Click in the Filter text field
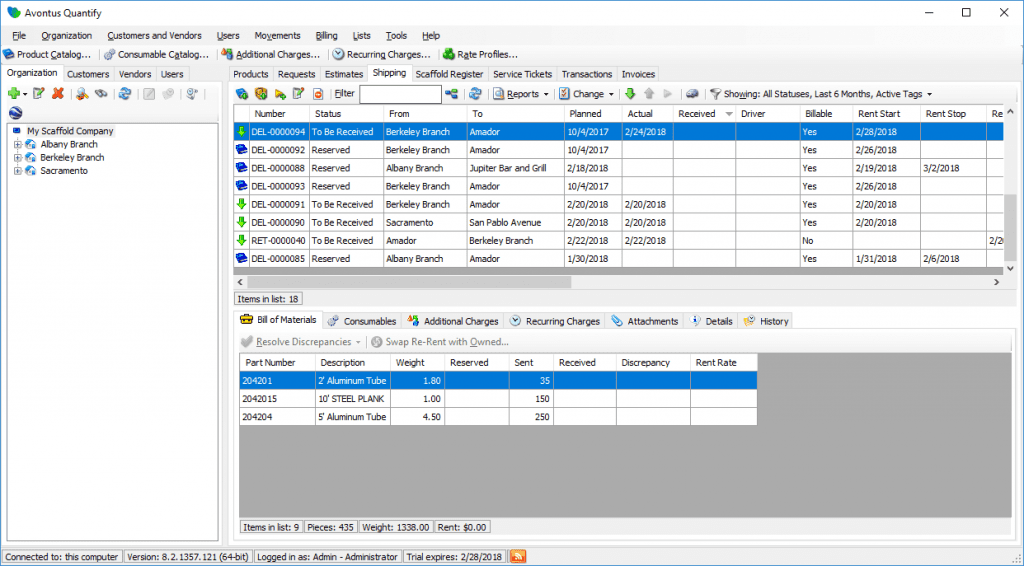The image size is (1024, 566). click(x=400, y=94)
